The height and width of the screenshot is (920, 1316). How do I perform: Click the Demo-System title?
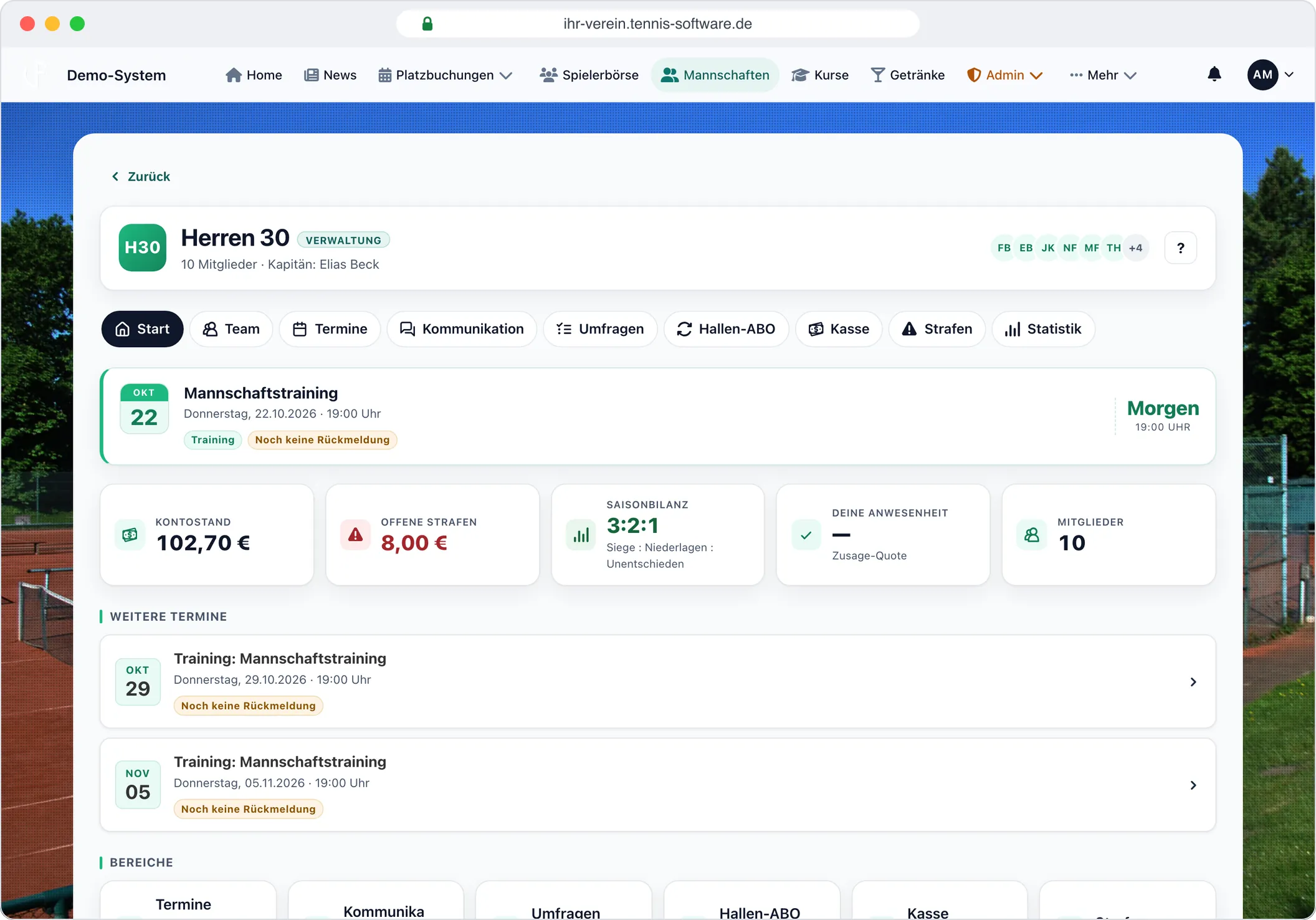point(117,75)
